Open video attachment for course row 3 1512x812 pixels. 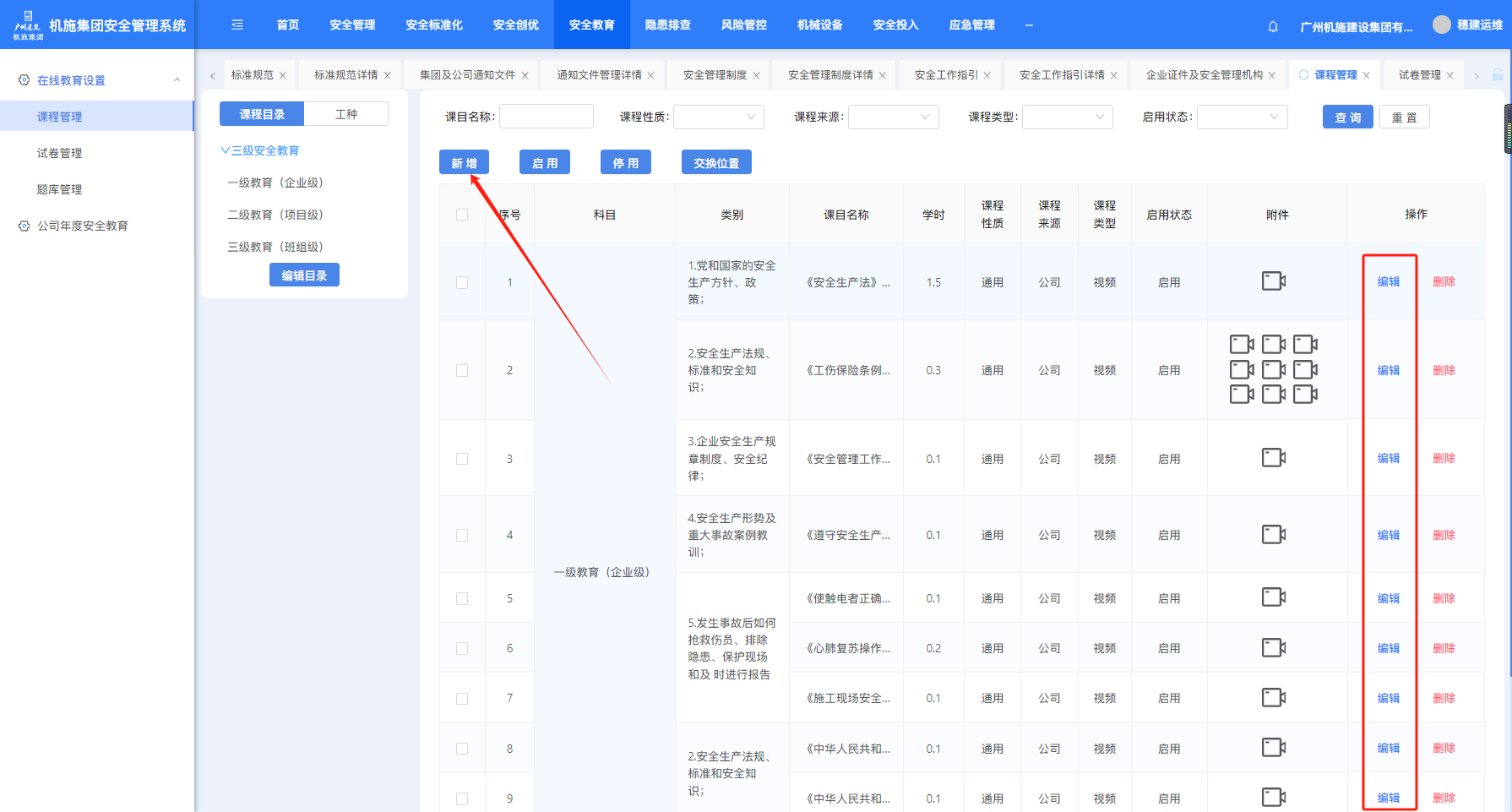[x=1273, y=458]
